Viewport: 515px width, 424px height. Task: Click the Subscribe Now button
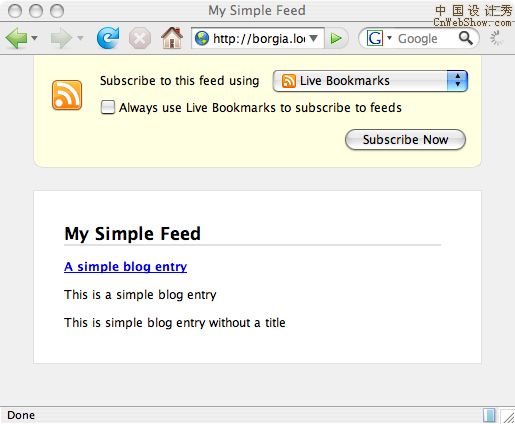pyautogui.click(x=405, y=140)
